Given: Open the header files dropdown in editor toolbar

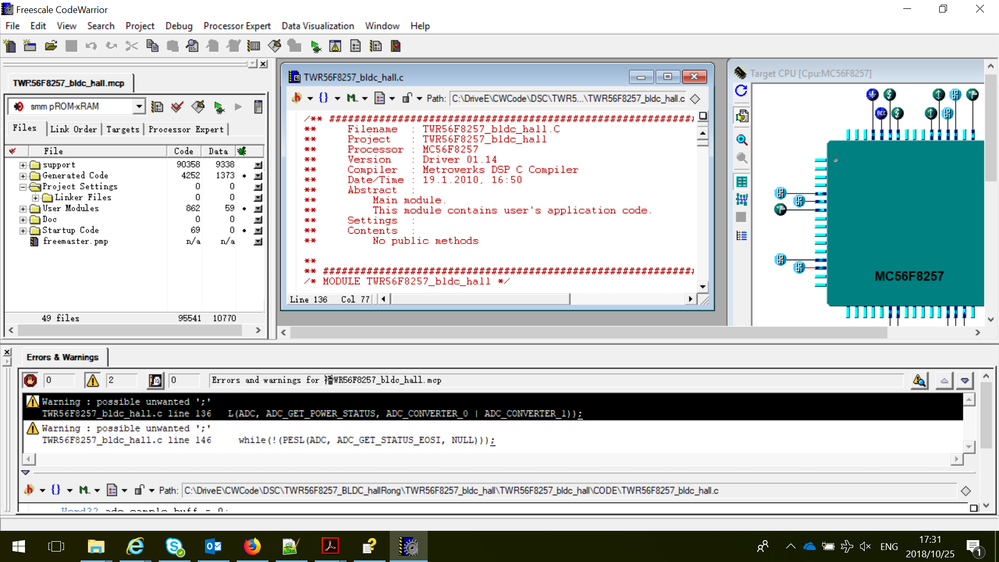Looking at the screenshot, I should click(x=300, y=98).
